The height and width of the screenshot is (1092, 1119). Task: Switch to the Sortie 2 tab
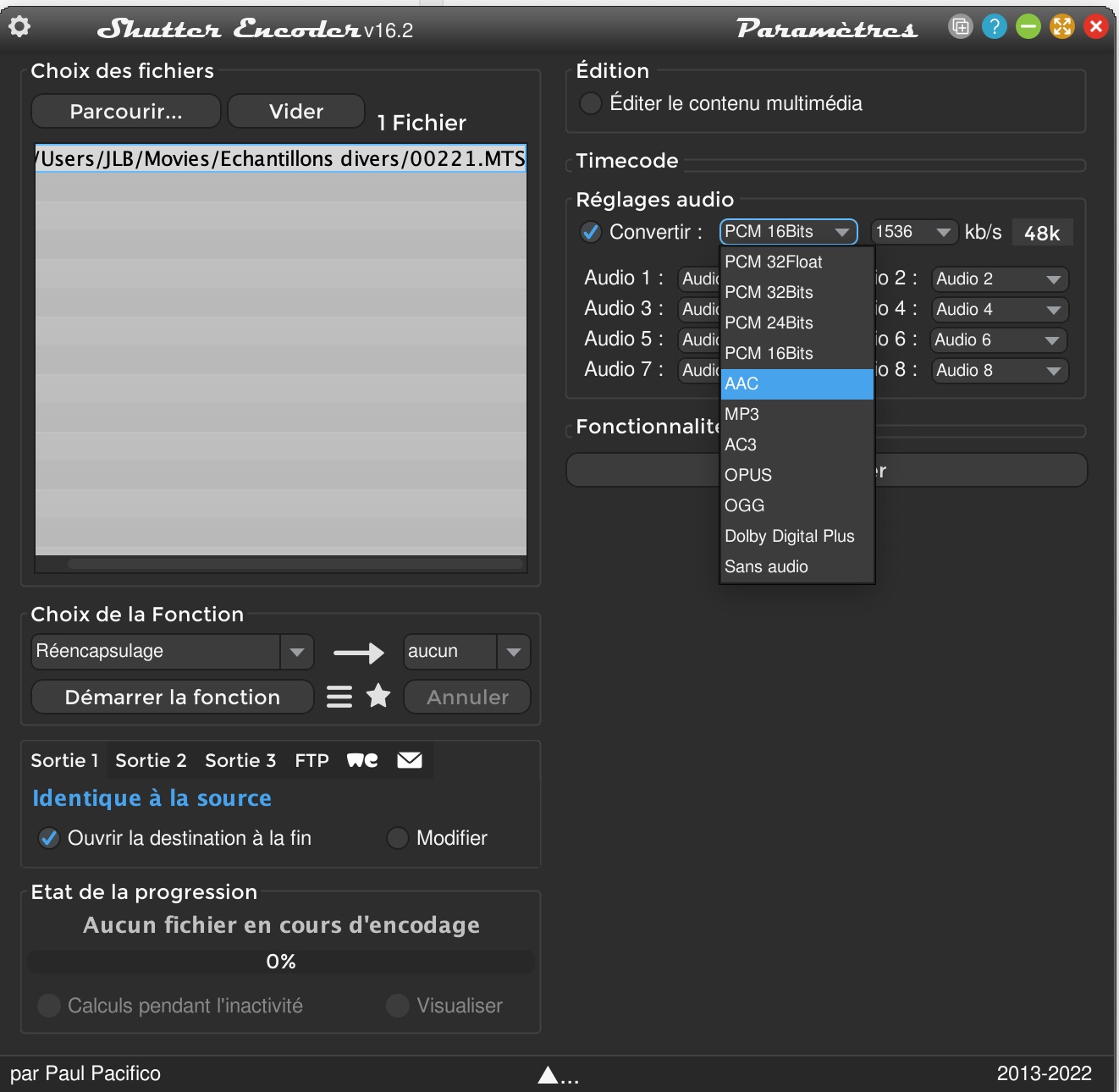[151, 760]
